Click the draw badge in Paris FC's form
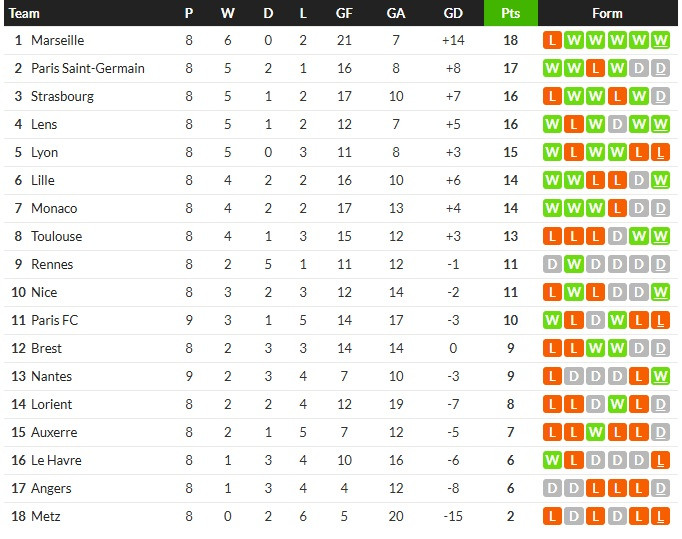The height and width of the screenshot is (539, 682). coord(596,321)
